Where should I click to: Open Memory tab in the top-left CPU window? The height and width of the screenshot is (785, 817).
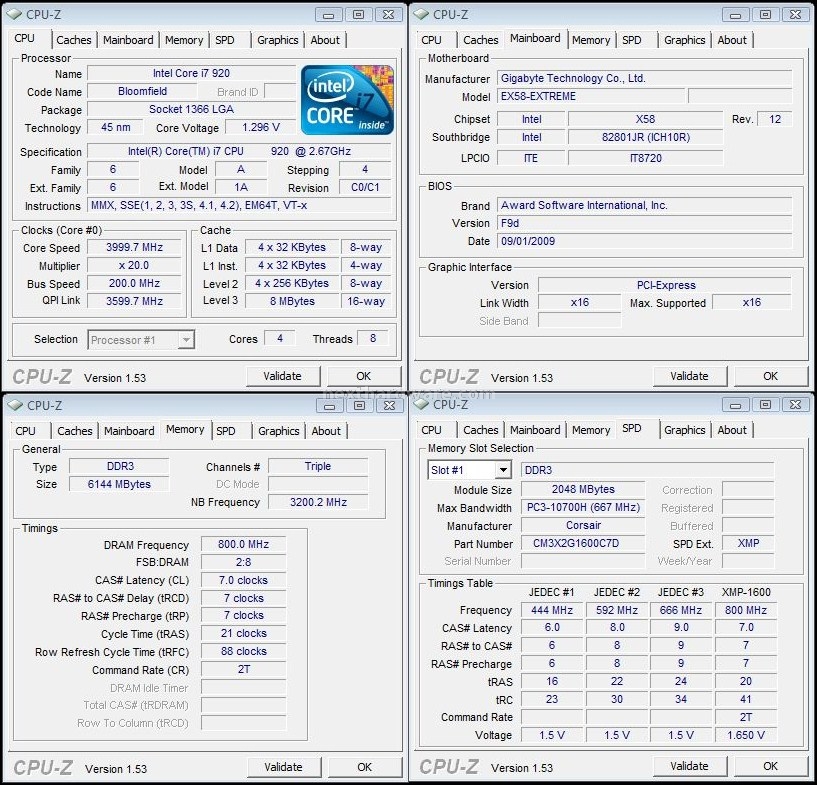(x=184, y=40)
